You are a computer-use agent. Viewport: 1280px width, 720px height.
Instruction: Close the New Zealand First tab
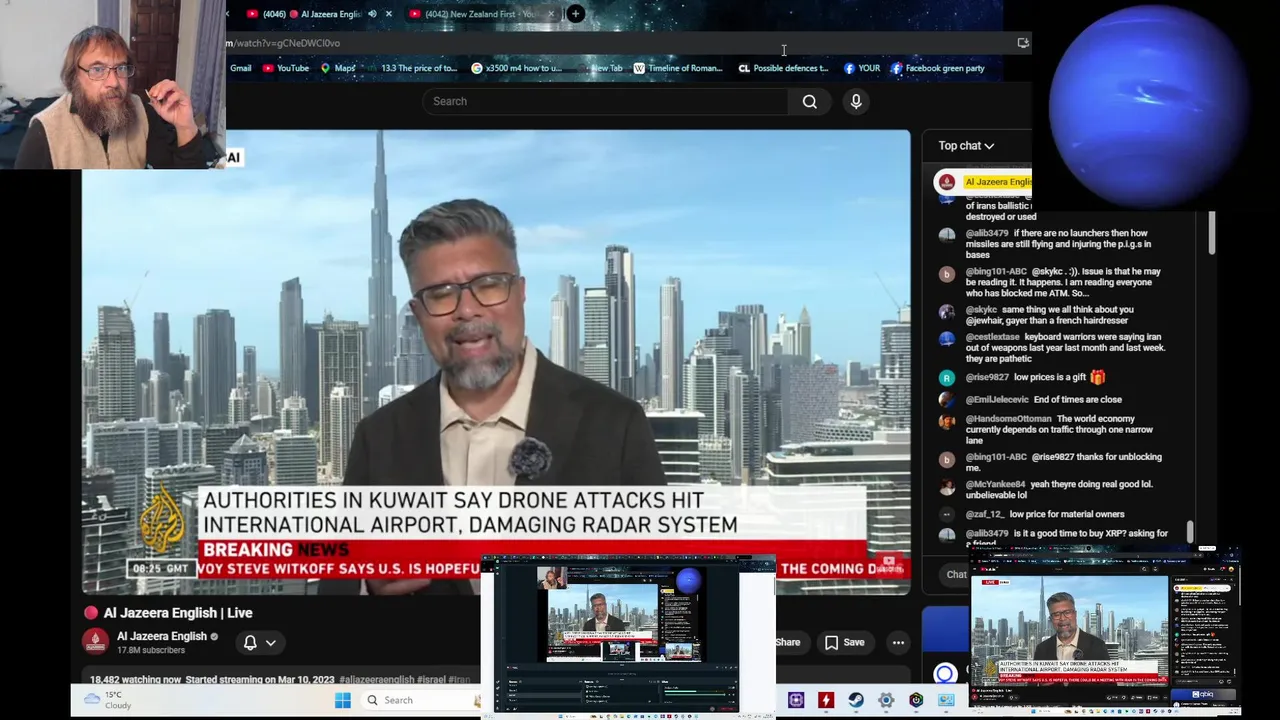[551, 14]
